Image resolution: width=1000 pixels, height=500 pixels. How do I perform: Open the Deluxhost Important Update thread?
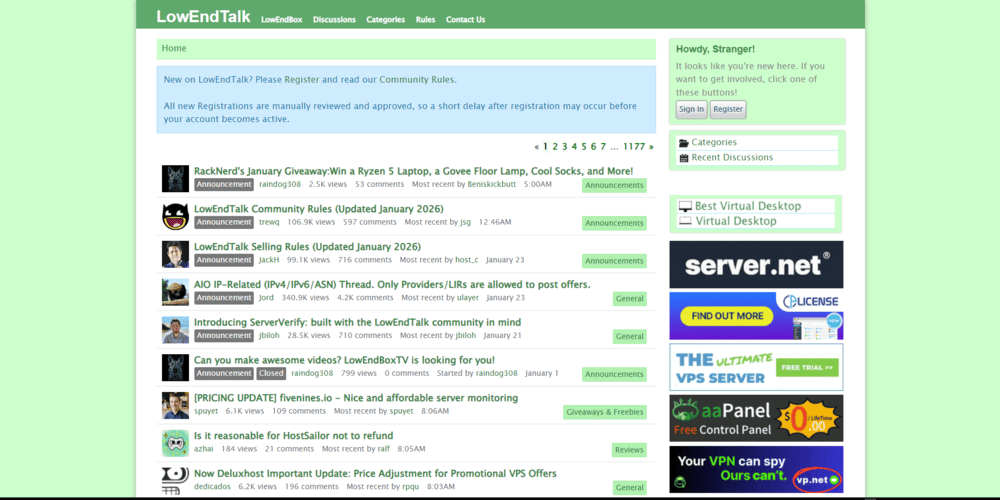click(375, 473)
